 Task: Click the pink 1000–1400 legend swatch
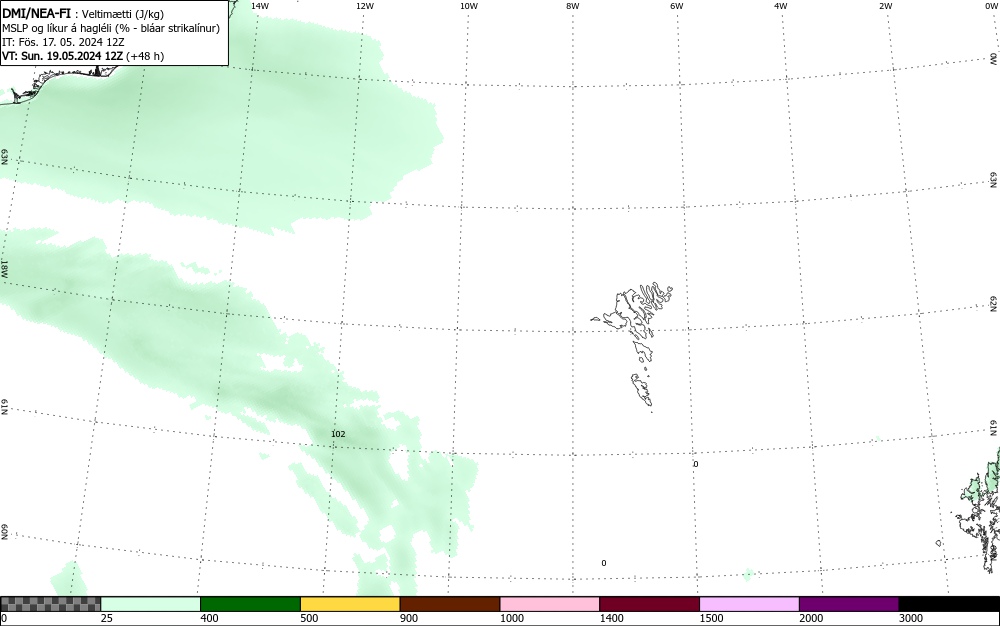coord(550,604)
